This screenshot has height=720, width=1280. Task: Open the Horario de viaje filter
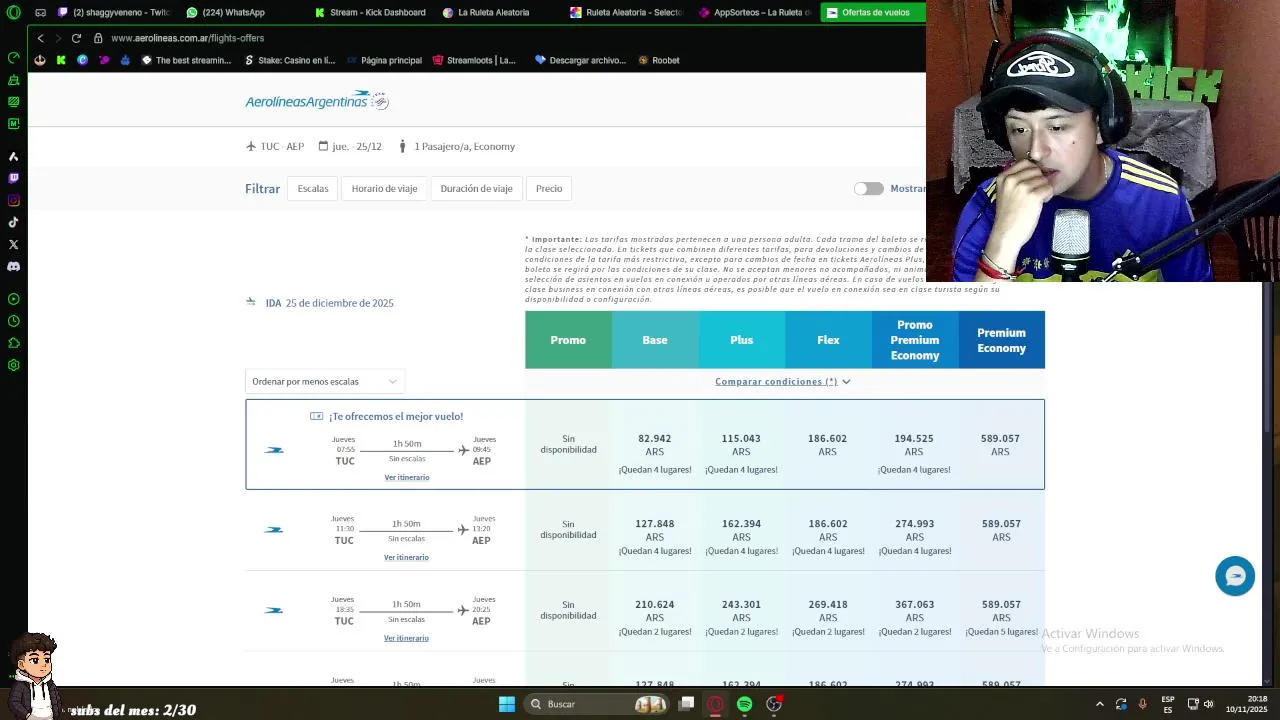[384, 188]
